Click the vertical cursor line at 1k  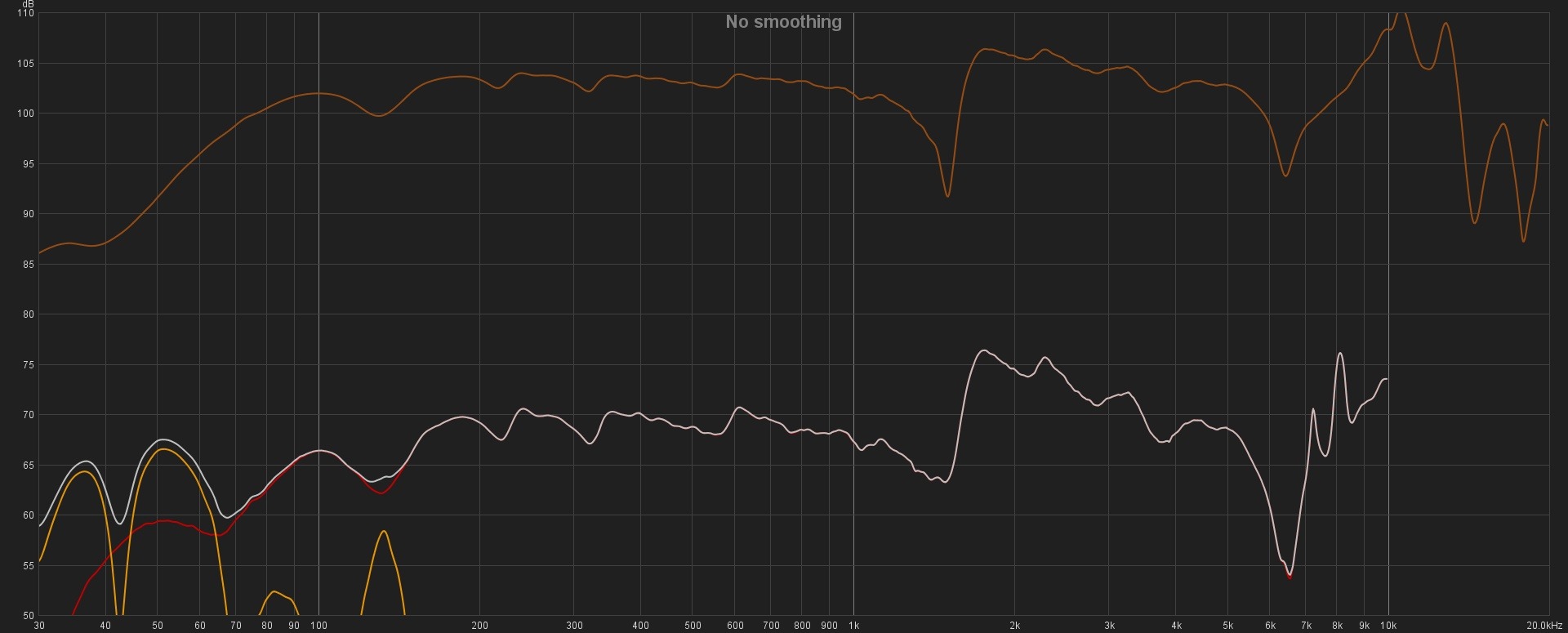854,314
